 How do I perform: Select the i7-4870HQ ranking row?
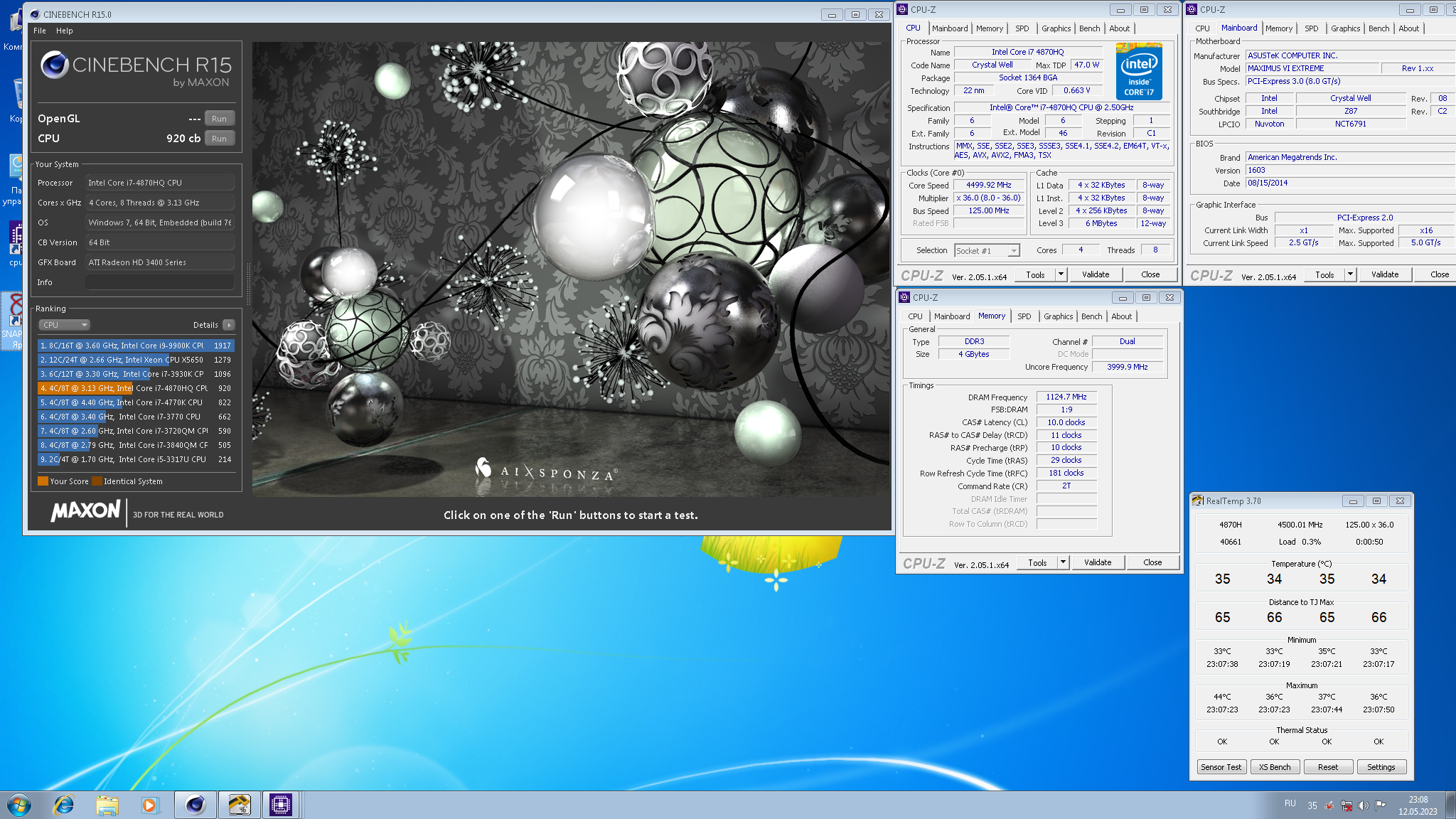[136, 388]
